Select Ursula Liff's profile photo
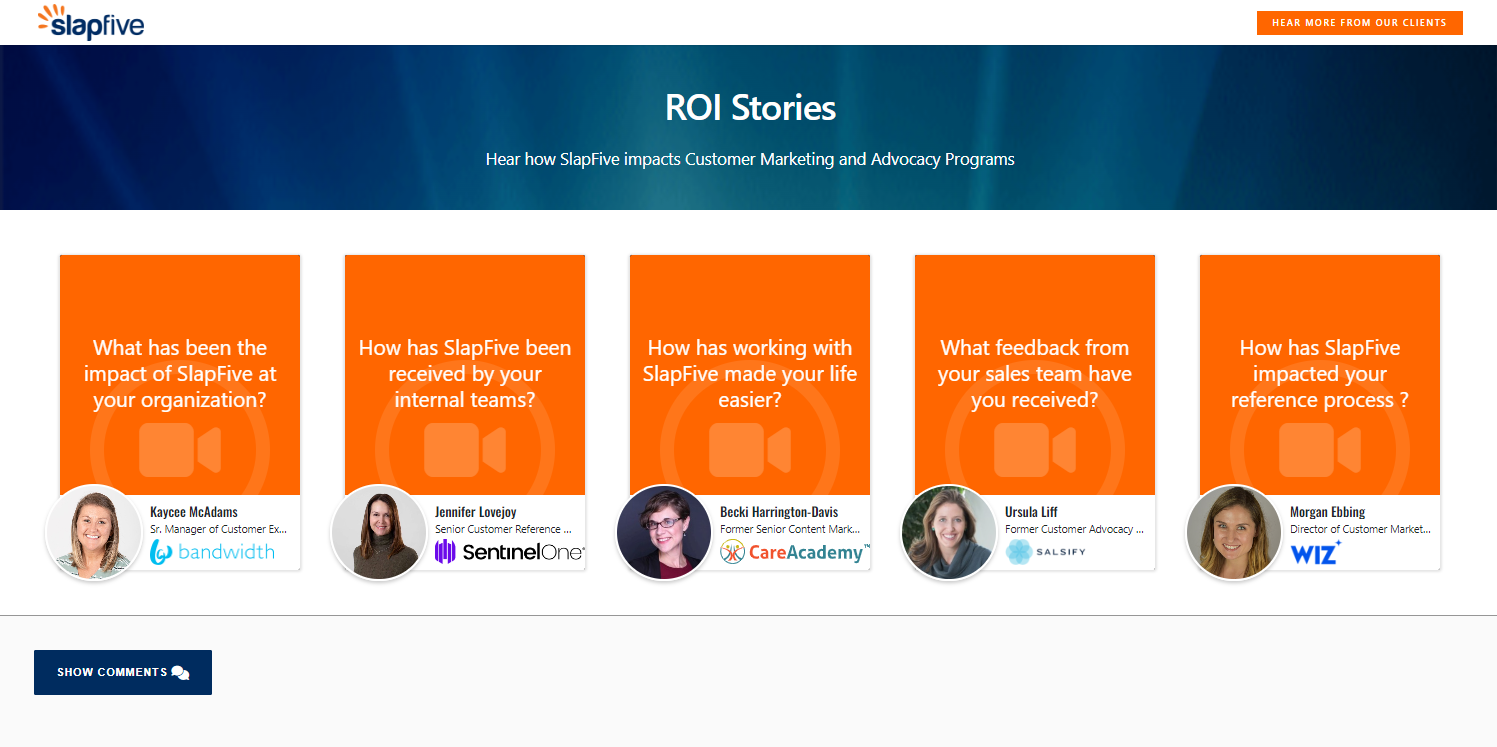The image size is (1497, 747). click(949, 532)
